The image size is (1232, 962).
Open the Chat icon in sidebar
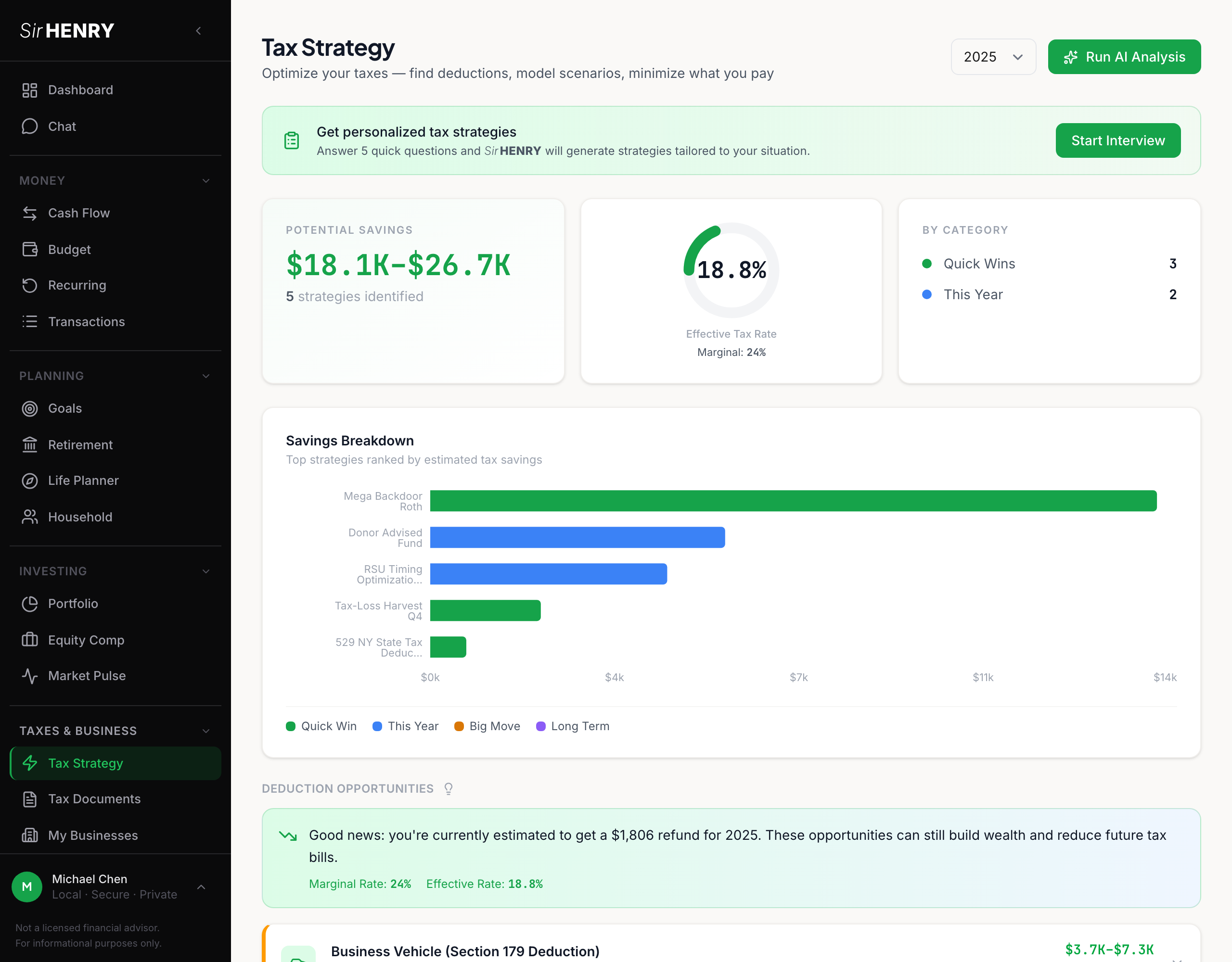(29, 127)
